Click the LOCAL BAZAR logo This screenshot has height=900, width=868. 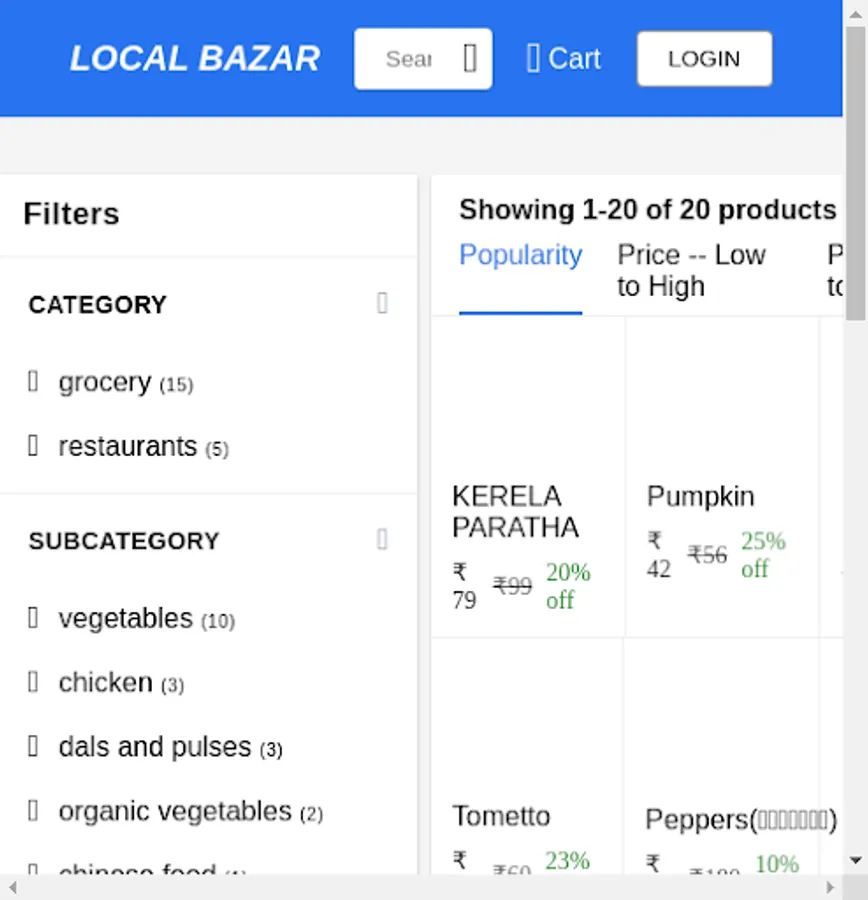pyautogui.click(x=195, y=59)
